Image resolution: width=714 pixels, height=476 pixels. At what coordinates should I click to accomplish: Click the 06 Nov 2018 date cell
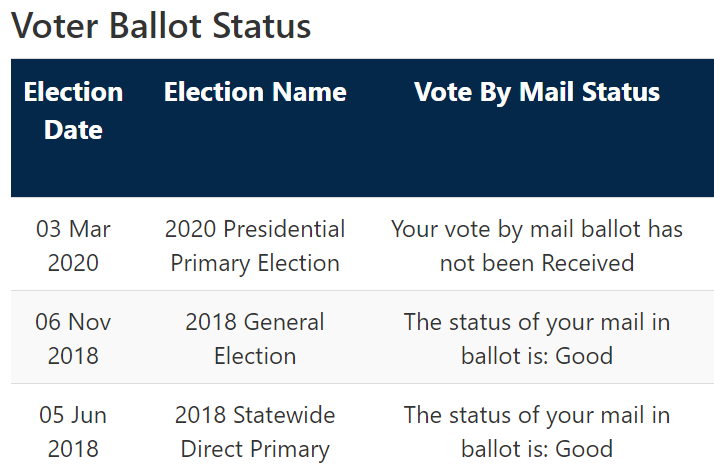[x=73, y=339]
